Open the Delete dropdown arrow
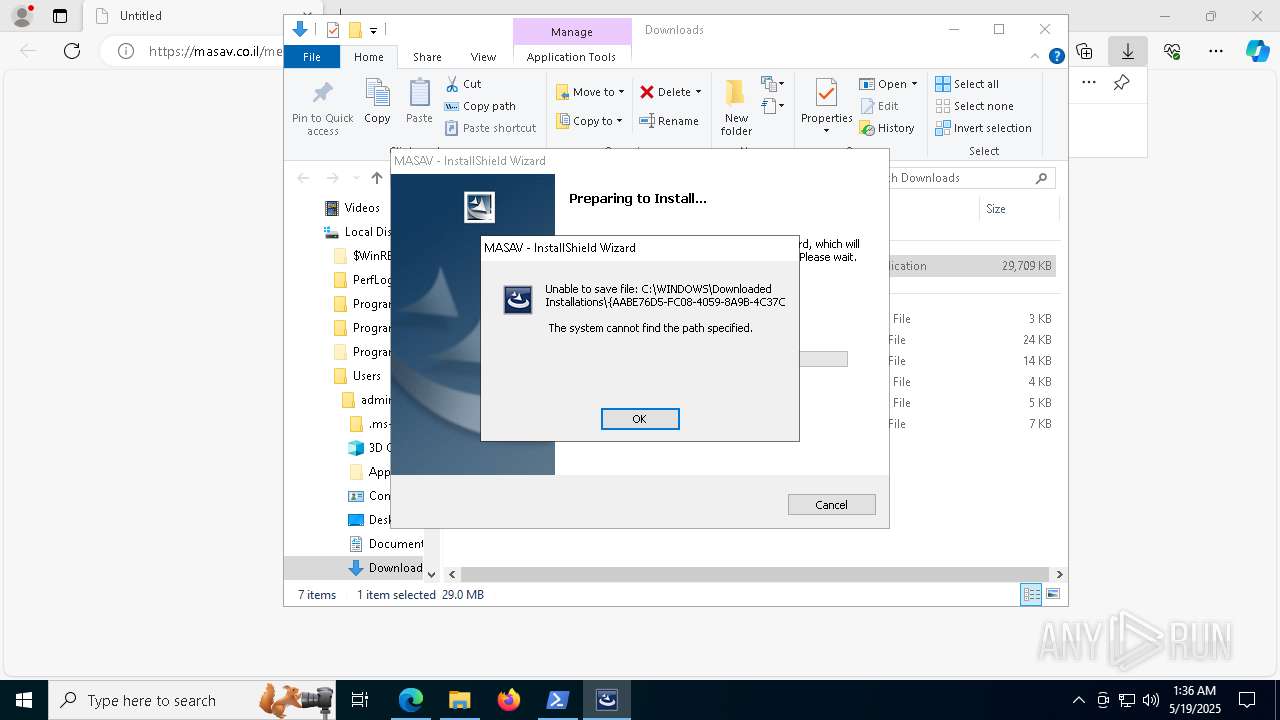Viewport: 1280px width, 720px height. coord(698,92)
